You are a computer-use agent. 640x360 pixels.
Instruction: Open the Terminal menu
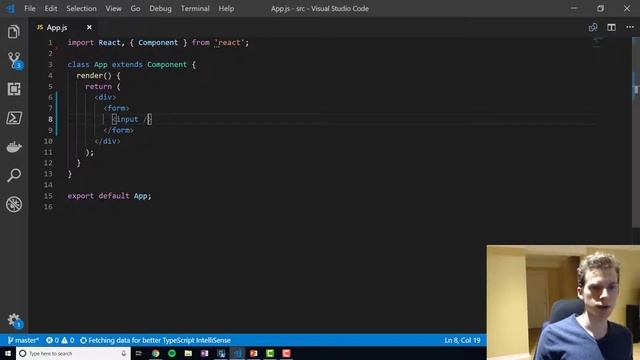pyautogui.click(x=195, y=9)
